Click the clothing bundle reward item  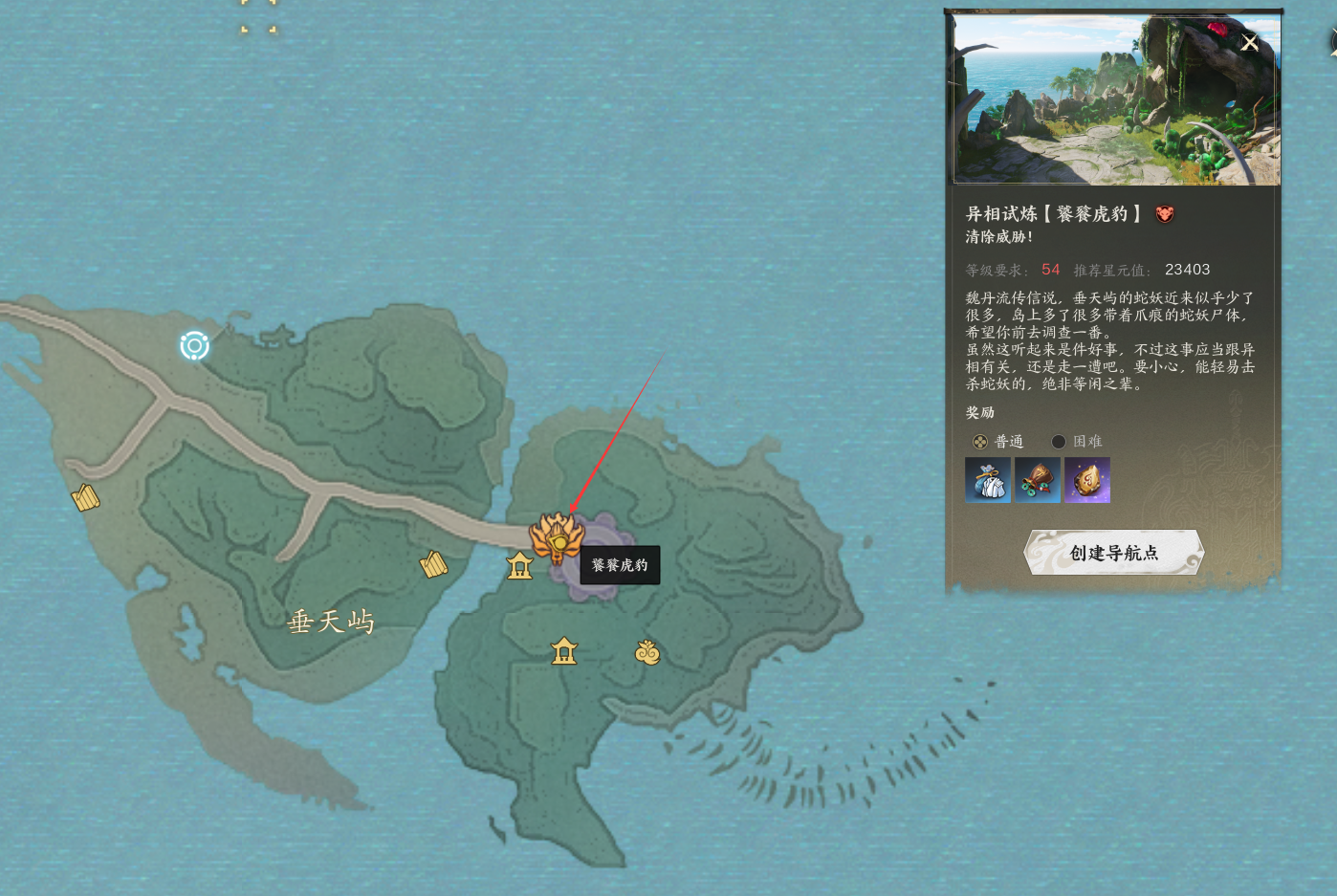click(988, 479)
